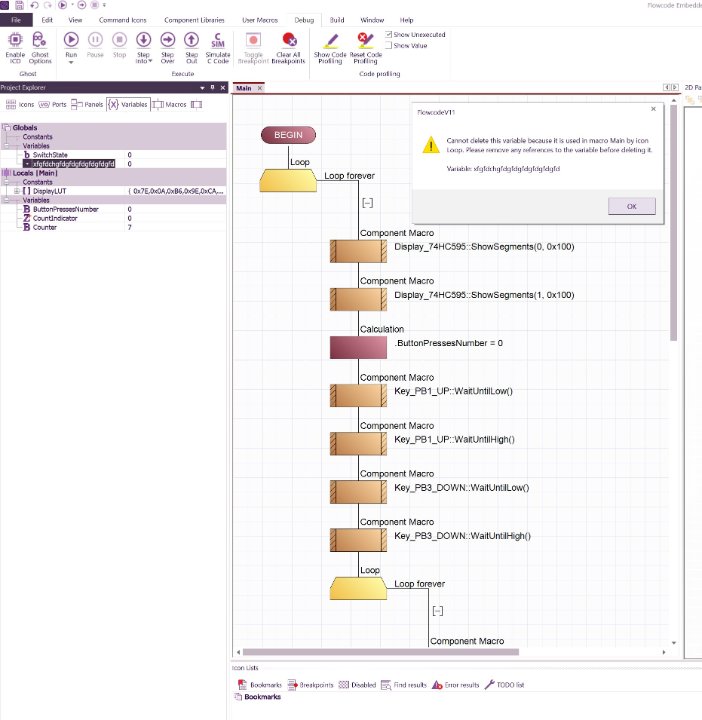Viewport: 702px width, 720px height.
Task: Click the redo icon in title bar
Action: [47, 5]
